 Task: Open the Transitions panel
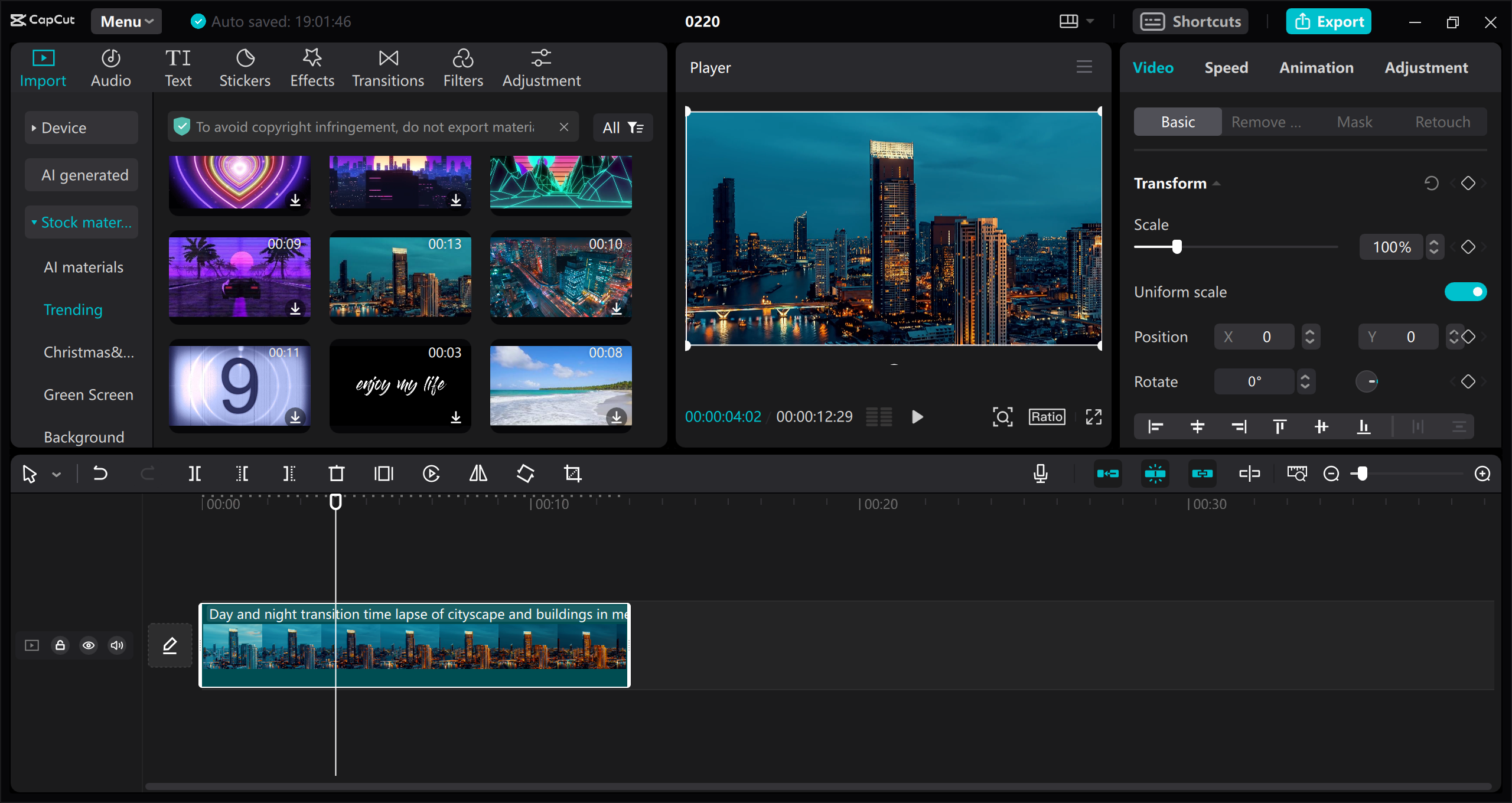tap(387, 67)
